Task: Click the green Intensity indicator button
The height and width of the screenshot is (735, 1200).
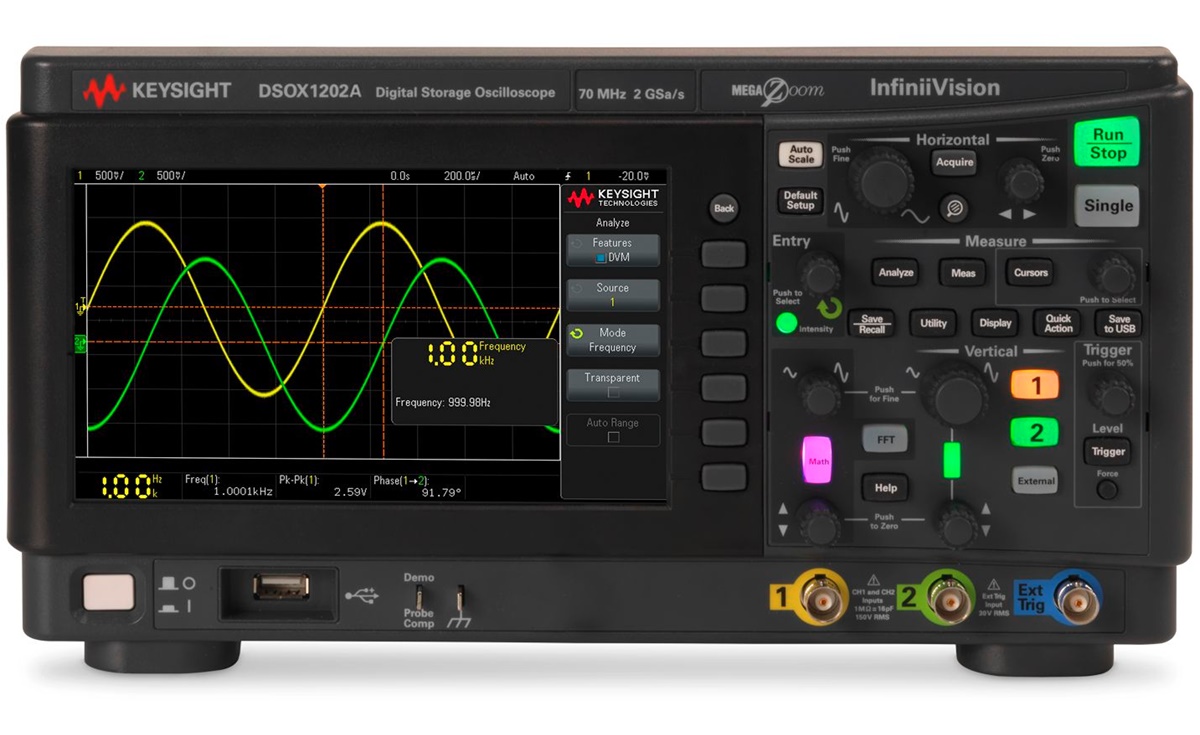Action: point(787,323)
